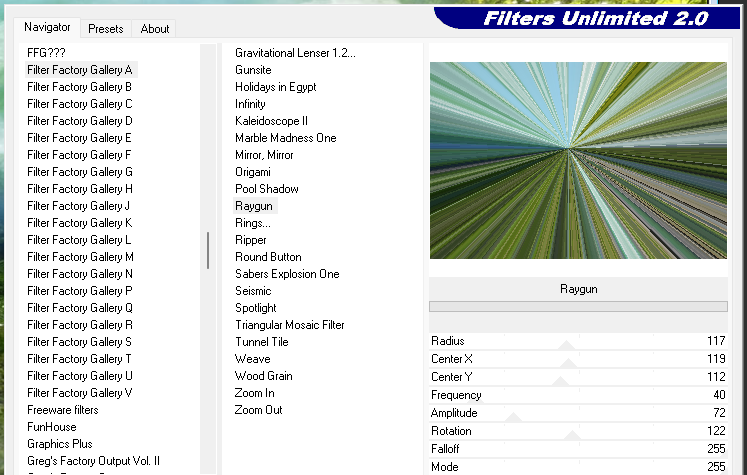Choose the Zoom In filter

click(254, 393)
